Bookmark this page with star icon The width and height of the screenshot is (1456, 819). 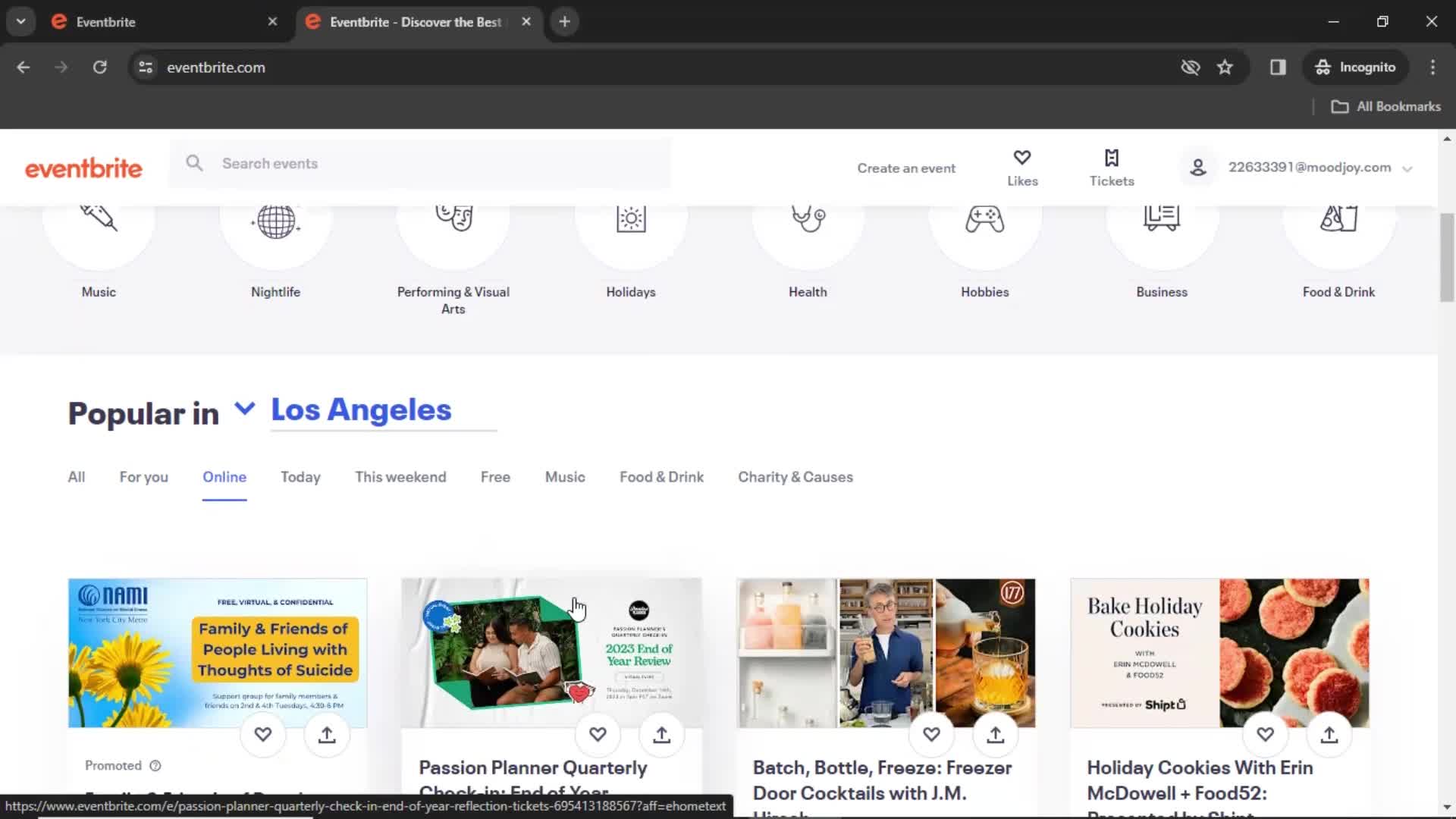click(1225, 67)
